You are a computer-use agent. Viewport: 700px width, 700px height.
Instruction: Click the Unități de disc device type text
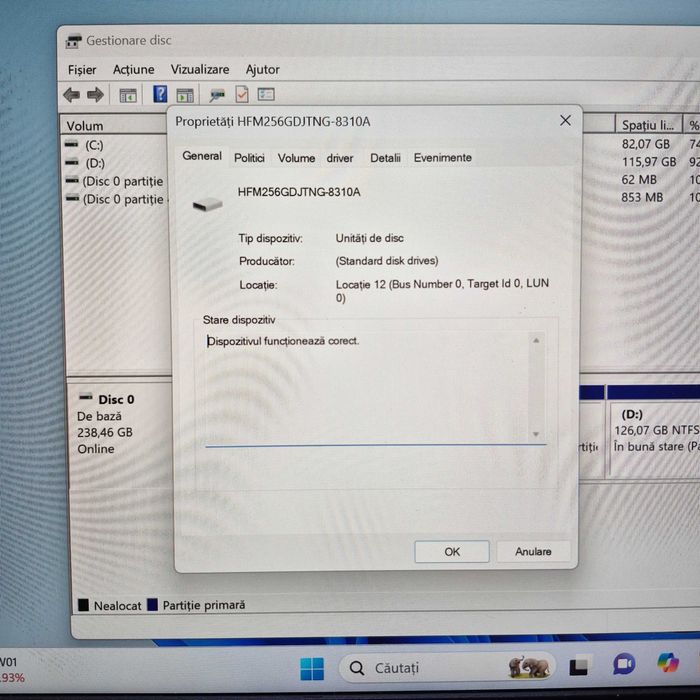[x=369, y=238]
